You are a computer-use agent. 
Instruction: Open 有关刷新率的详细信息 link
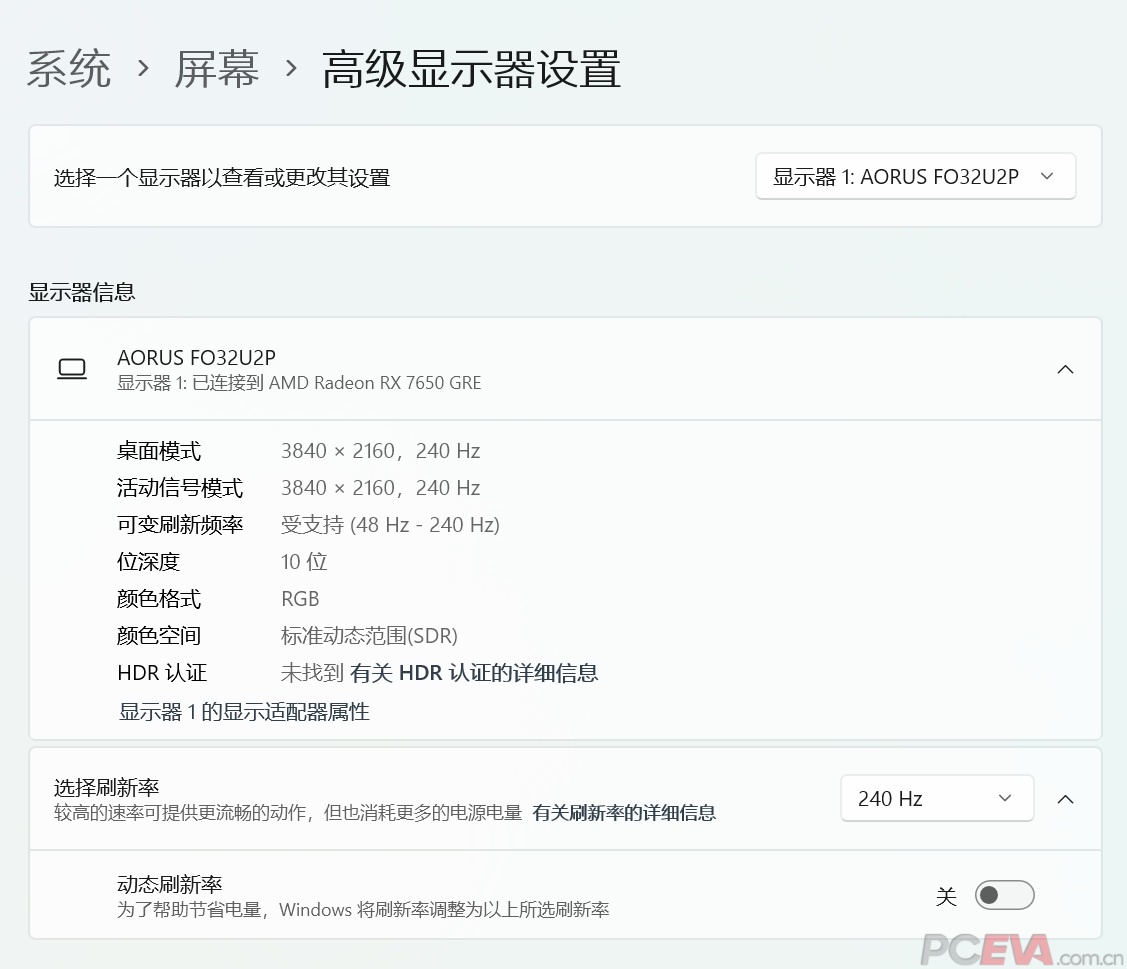pos(624,813)
